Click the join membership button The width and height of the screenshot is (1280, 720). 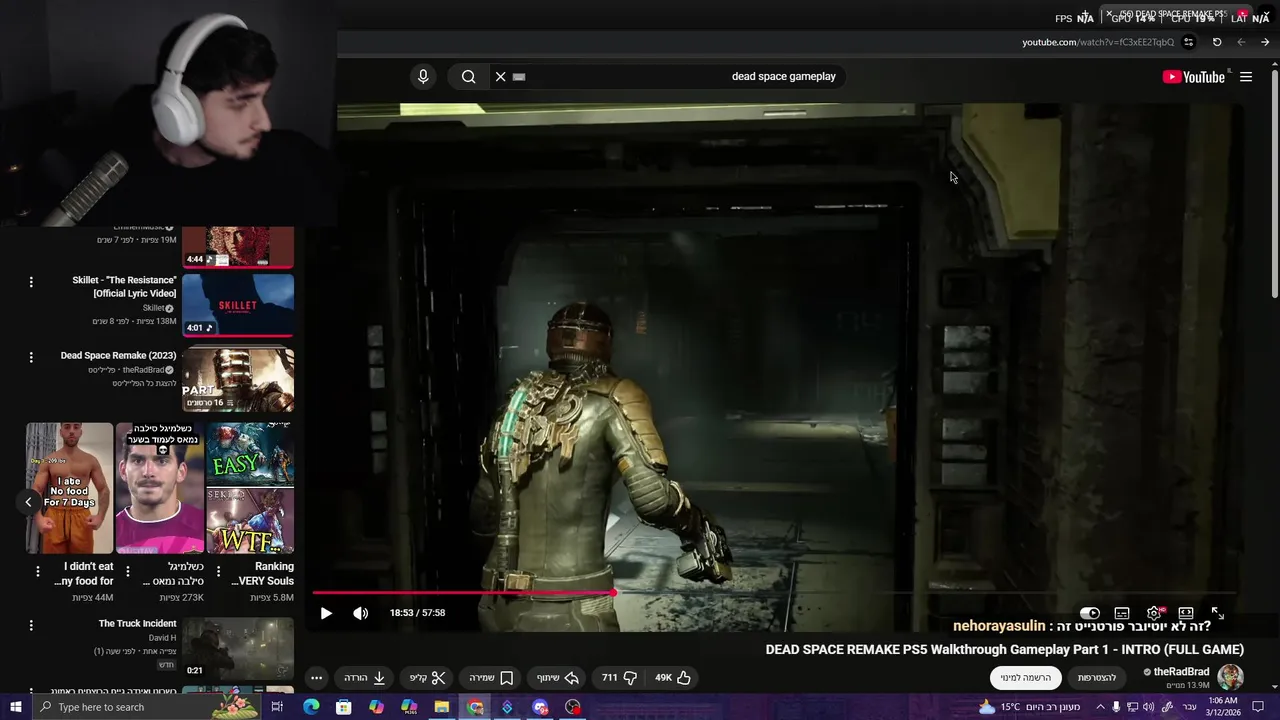[1097, 678]
